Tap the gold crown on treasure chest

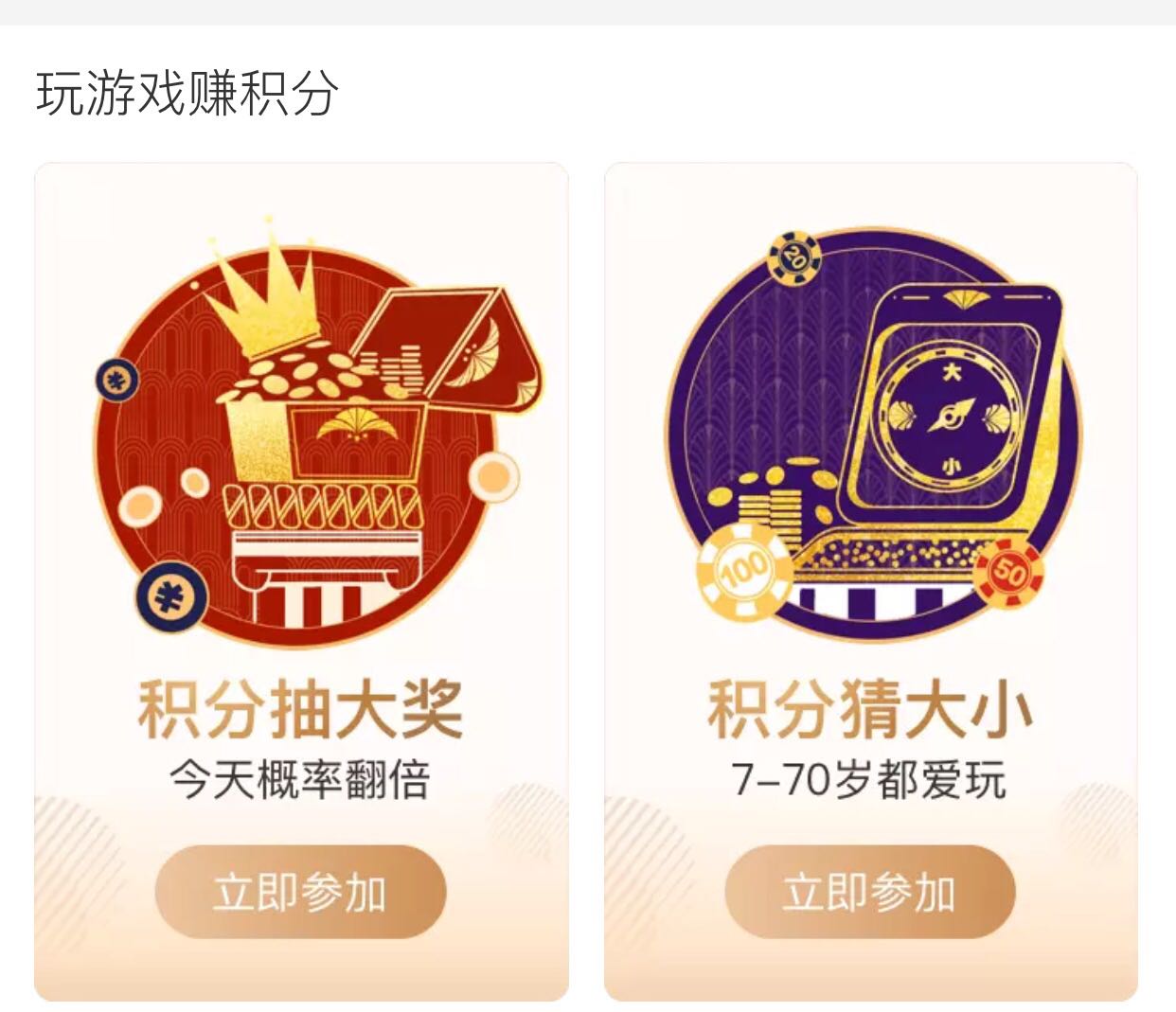266,296
